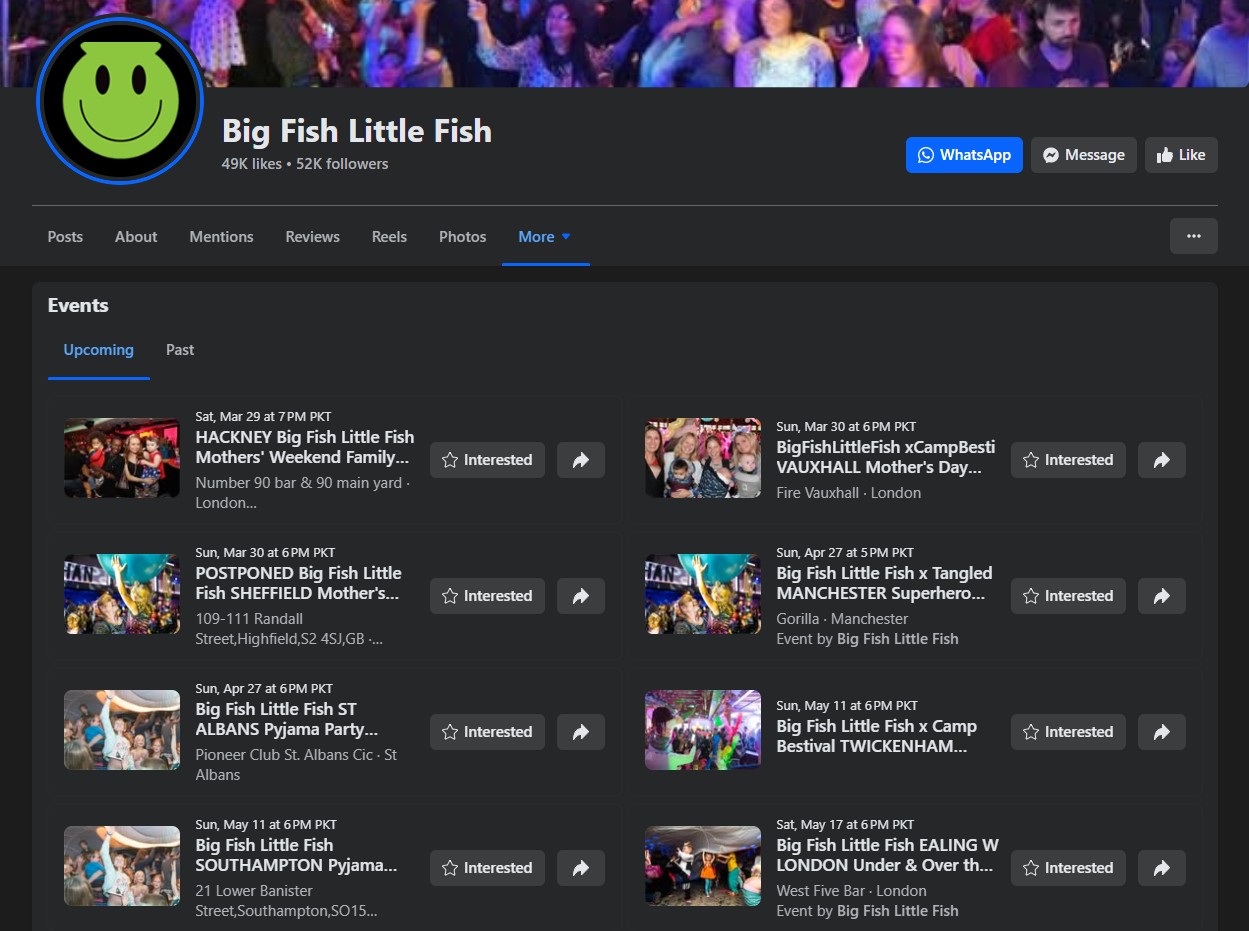Share the Camp Bestival TWICKENHAM event
1249x931 pixels.
1162,732
